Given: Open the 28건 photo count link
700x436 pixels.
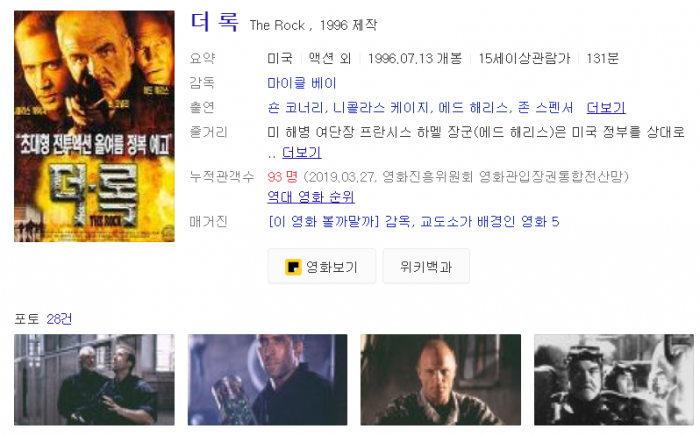Looking at the screenshot, I should tap(59, 319).
